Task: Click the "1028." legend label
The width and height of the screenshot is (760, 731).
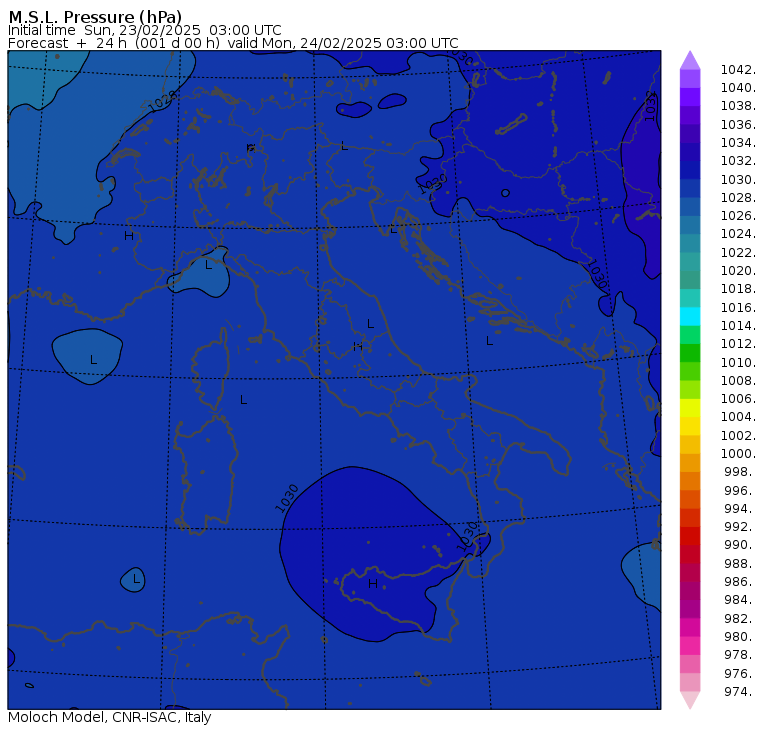Action: [x=738, y=198]
